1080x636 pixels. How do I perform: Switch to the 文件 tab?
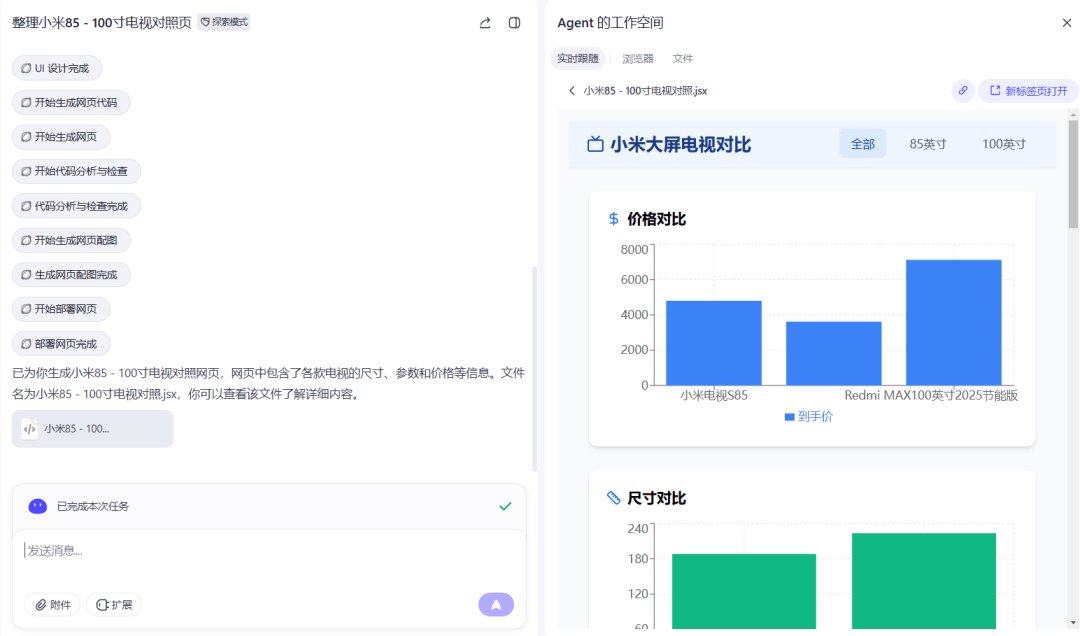click(683, 59)
